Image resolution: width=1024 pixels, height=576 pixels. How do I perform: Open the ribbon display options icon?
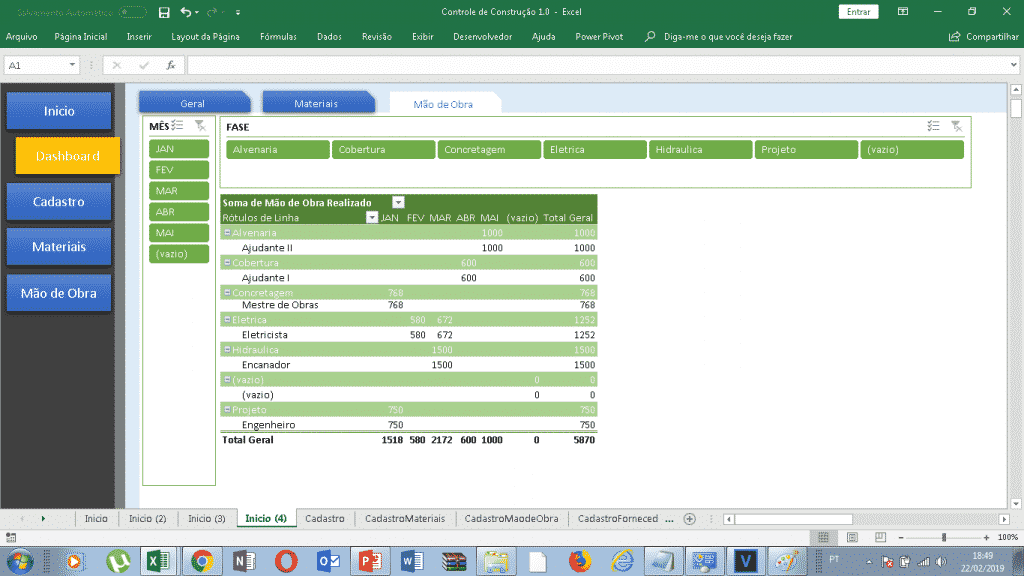coord(903,12)
